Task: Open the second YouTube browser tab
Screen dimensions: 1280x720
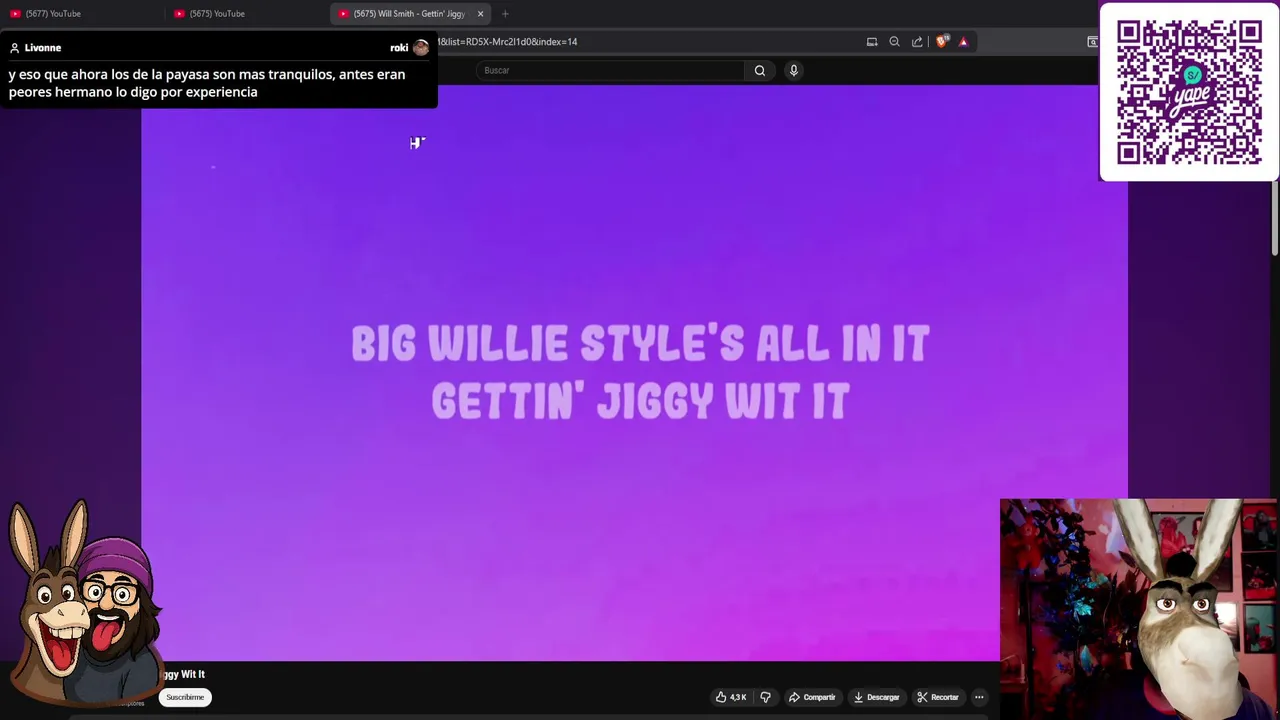Action: (245, 14)
